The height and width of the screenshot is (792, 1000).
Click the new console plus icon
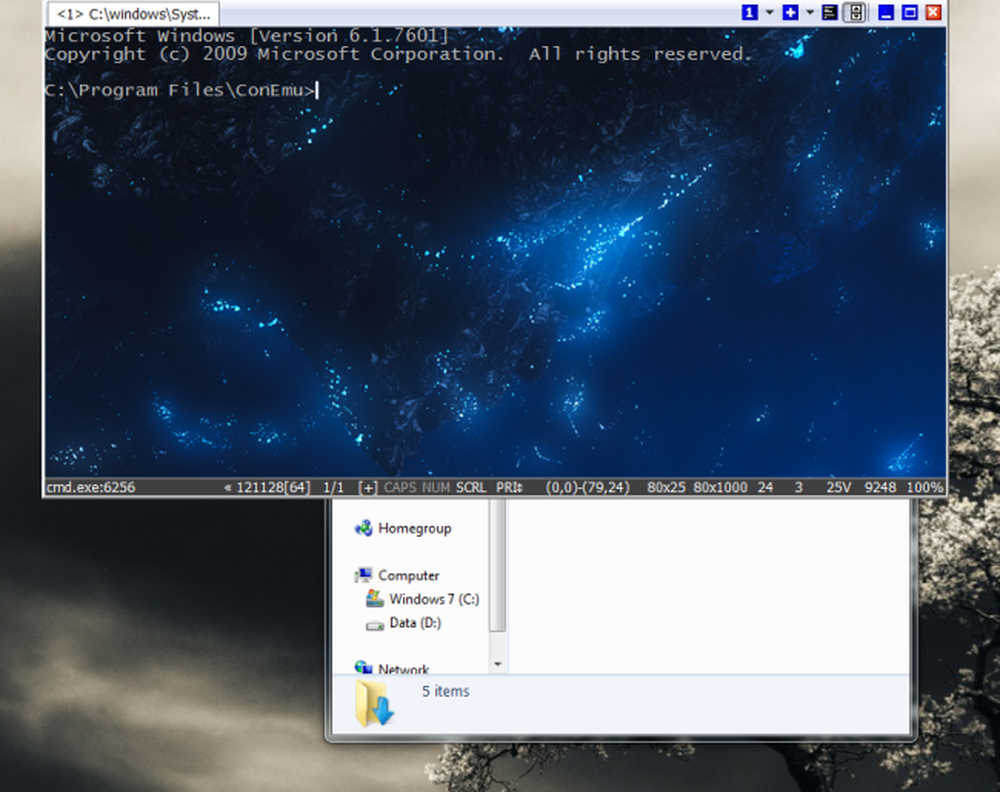[x=790, y=12]
